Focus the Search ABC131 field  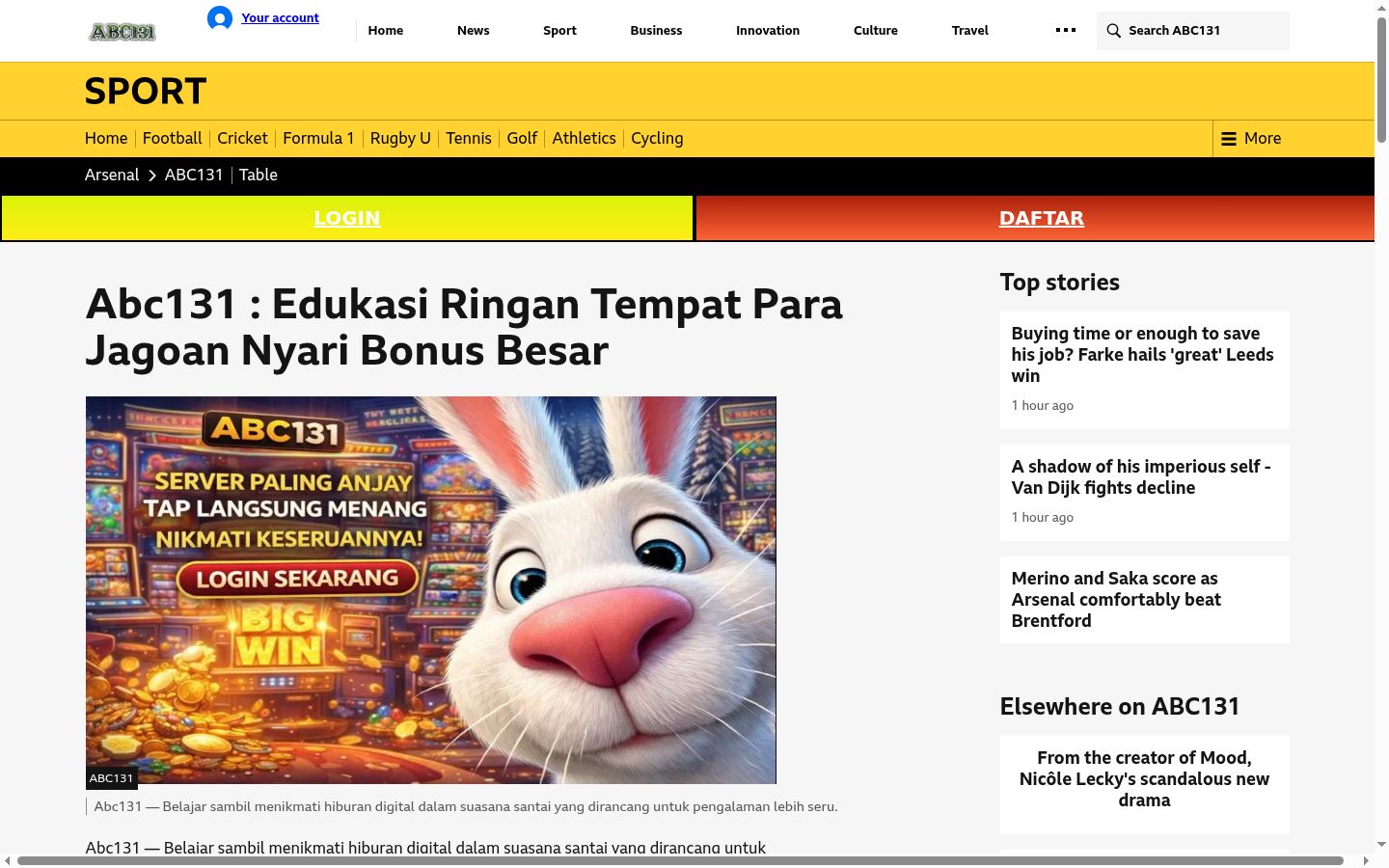1193,31
